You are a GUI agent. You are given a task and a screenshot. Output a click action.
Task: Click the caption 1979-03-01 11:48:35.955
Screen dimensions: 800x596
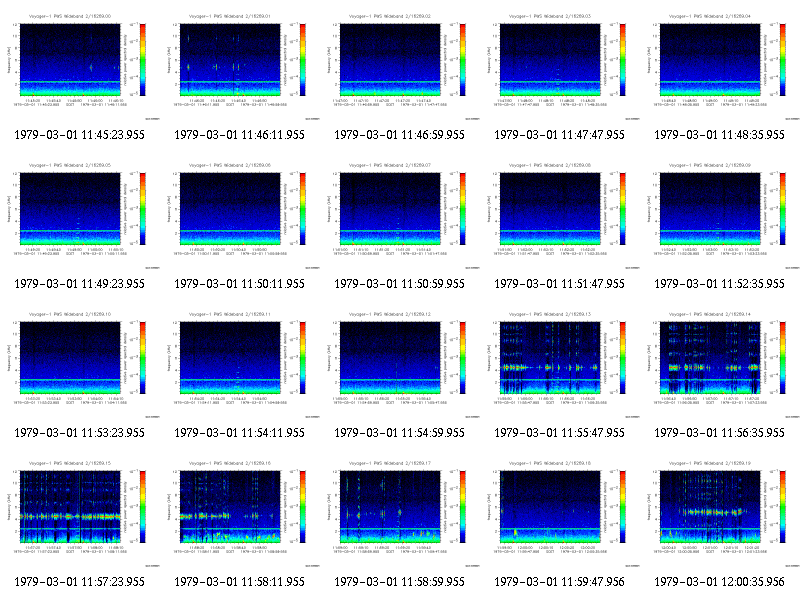[x=719, y=135]
